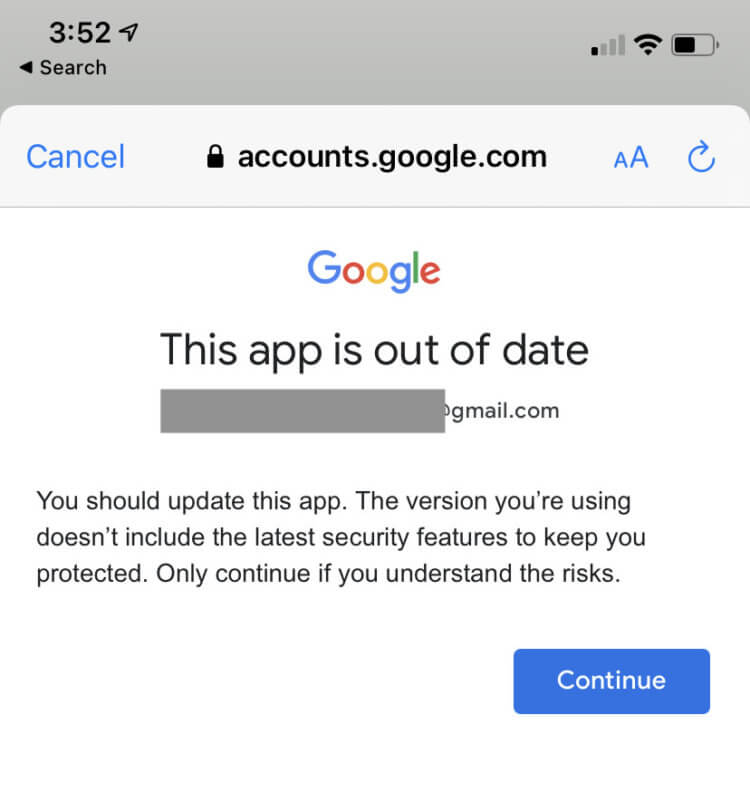The height and width of the screenshot is (802, 750).
Task: Tap the Continue button
Action: [611, 681]
